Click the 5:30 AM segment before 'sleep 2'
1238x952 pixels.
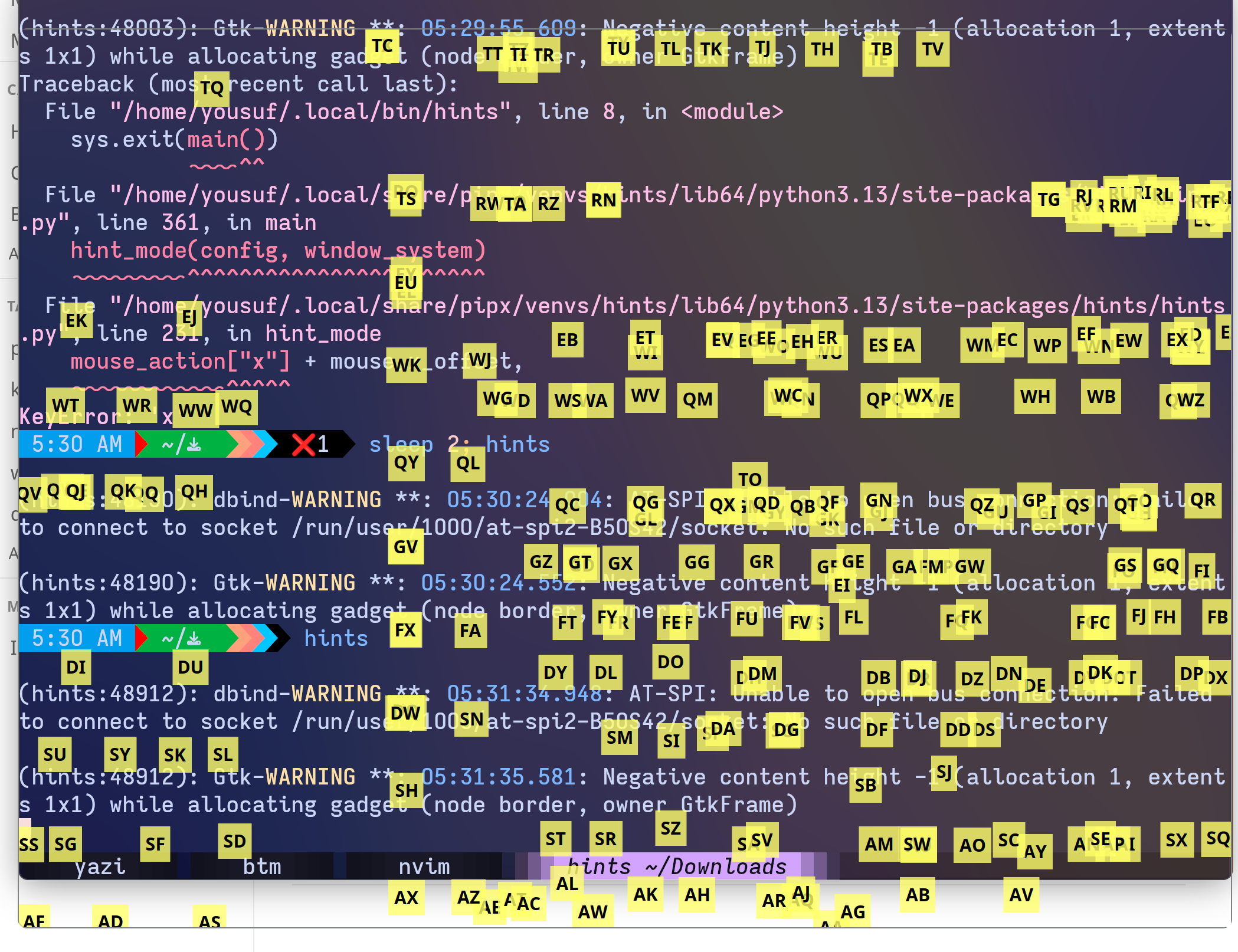tap(77, 444)
